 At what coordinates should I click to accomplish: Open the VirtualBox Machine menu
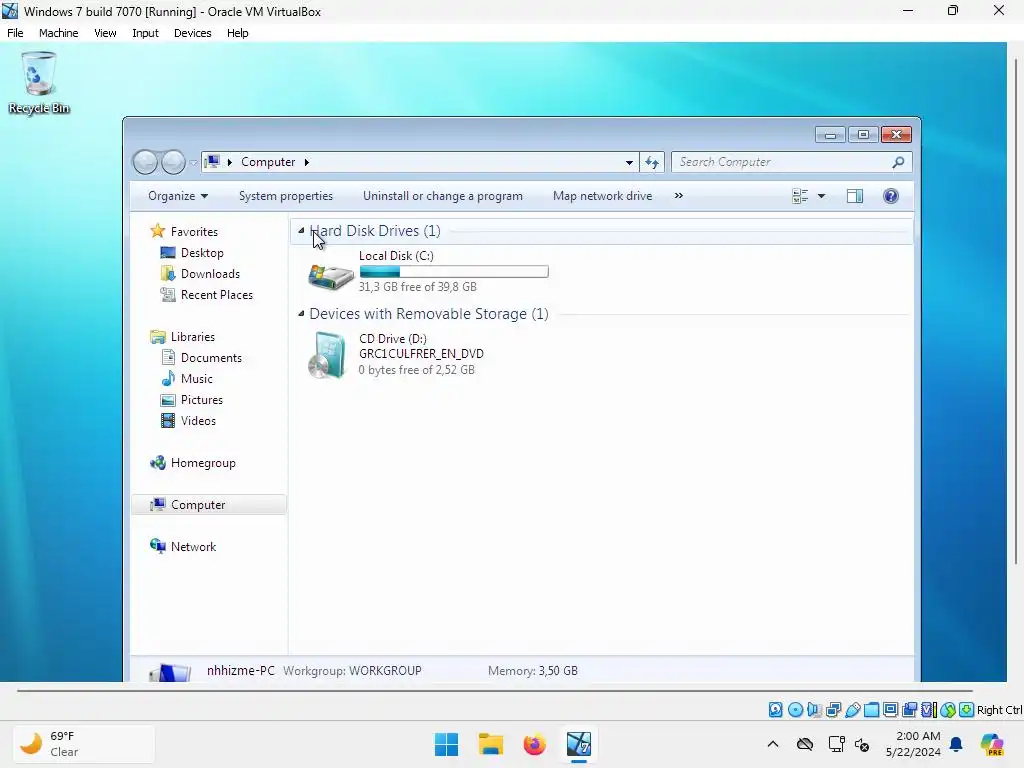(58, 33)
